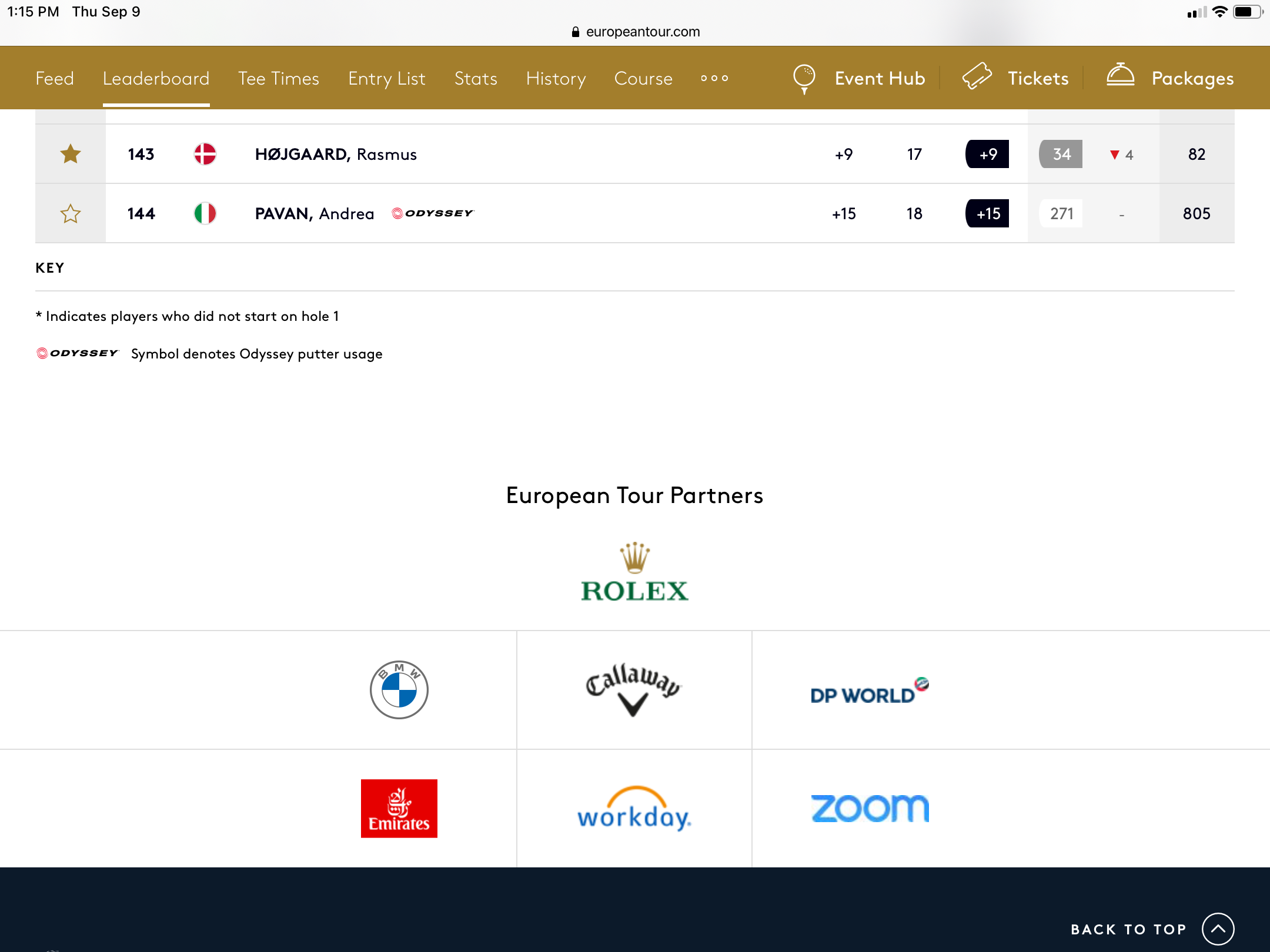1270x952 pixels.
Task: Open the Workday partner logo
Action: [x=634, y=808]
